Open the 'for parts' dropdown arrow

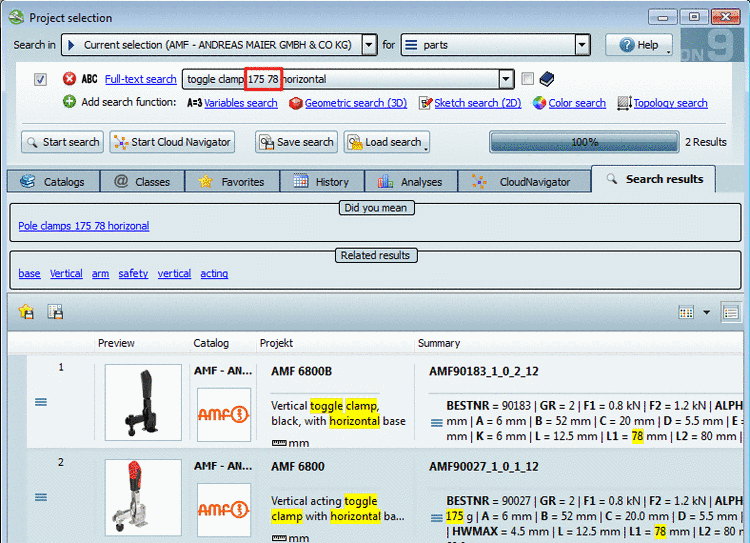click(582, 45)
